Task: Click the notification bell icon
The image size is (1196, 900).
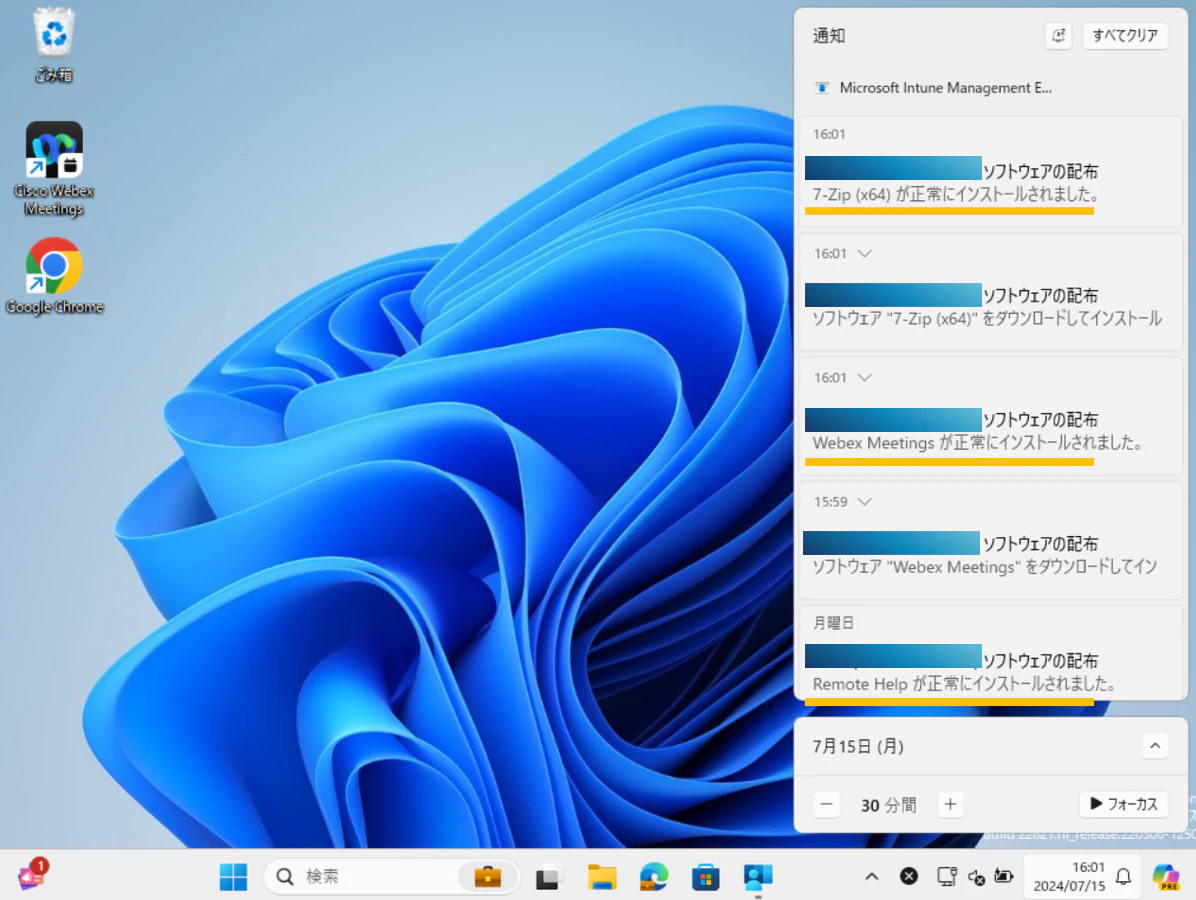Action: 1124,876
